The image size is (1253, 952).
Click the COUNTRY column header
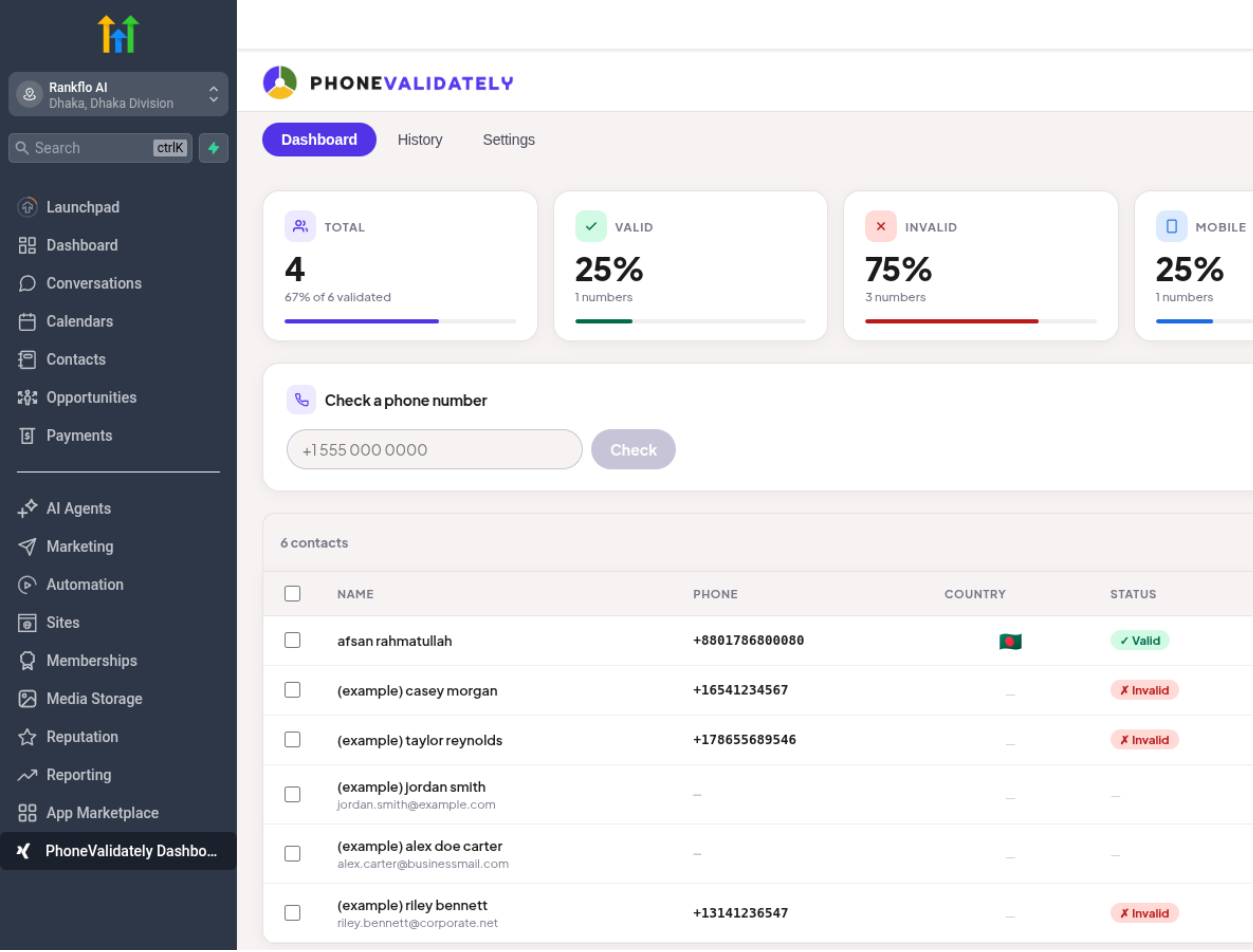(975, 594)
